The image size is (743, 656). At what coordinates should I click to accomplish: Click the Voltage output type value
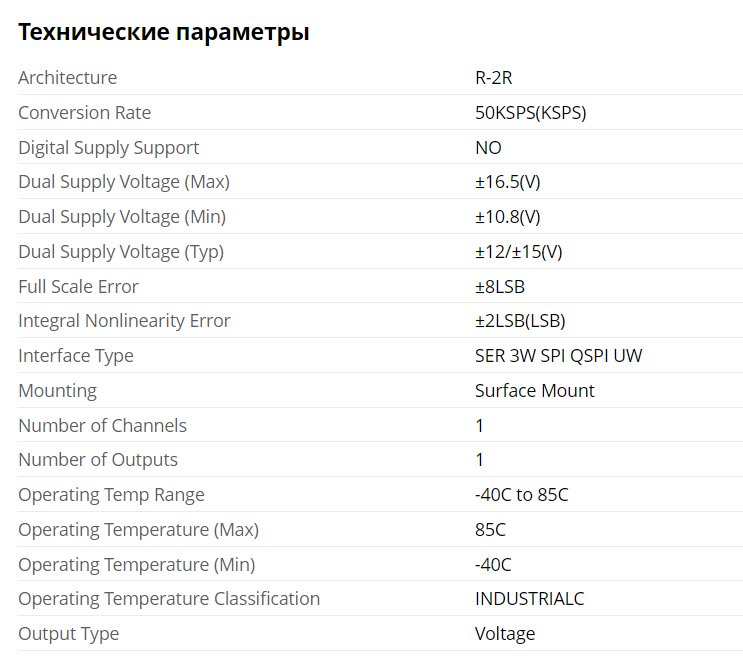click(505, 634)
